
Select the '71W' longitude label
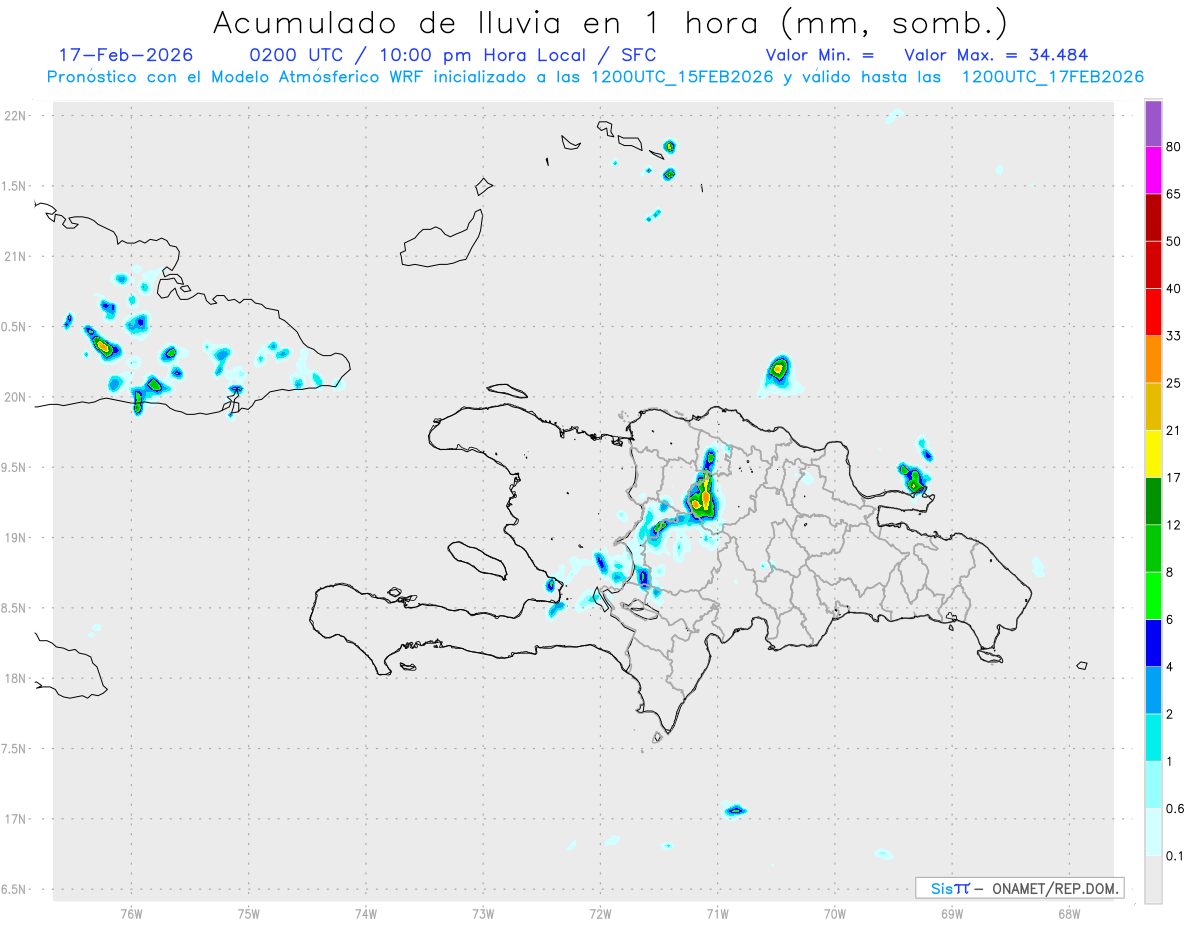pos(717,913)
